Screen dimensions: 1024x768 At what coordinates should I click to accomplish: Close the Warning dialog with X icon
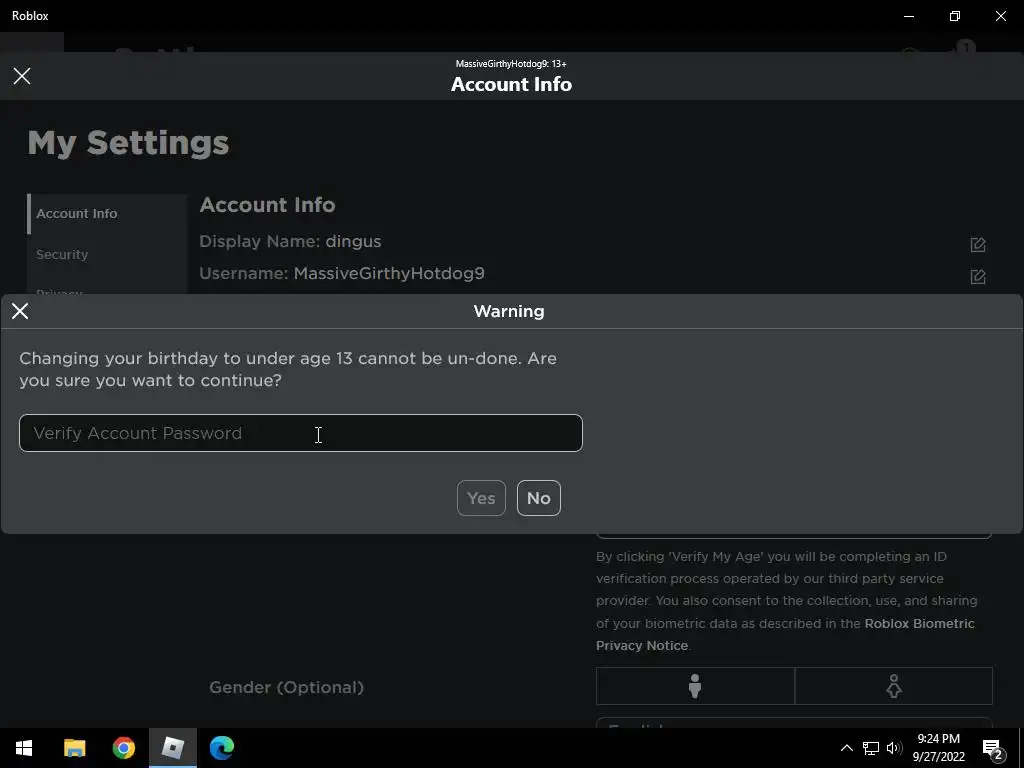[x=20, y=311]
